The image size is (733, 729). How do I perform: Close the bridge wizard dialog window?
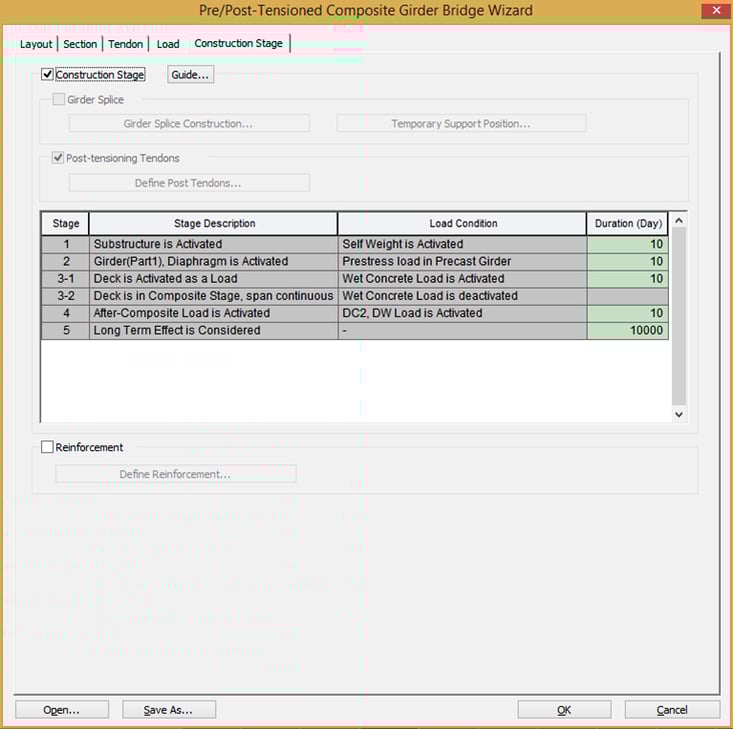(714, 11)
